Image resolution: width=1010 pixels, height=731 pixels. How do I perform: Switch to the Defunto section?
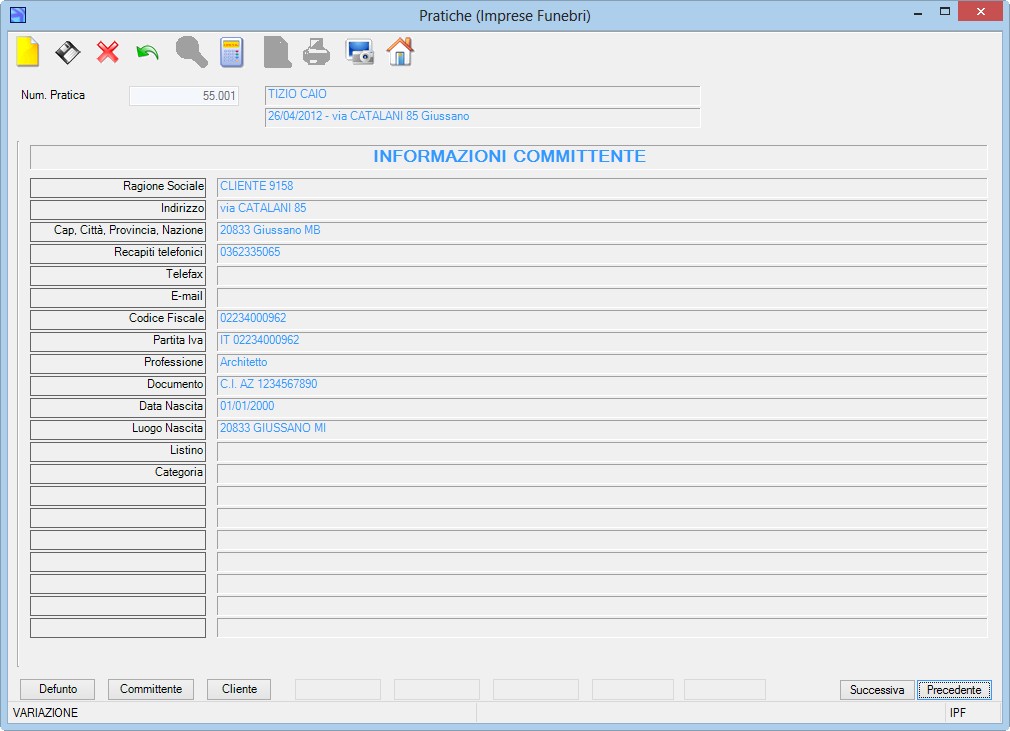click(57, 689)
